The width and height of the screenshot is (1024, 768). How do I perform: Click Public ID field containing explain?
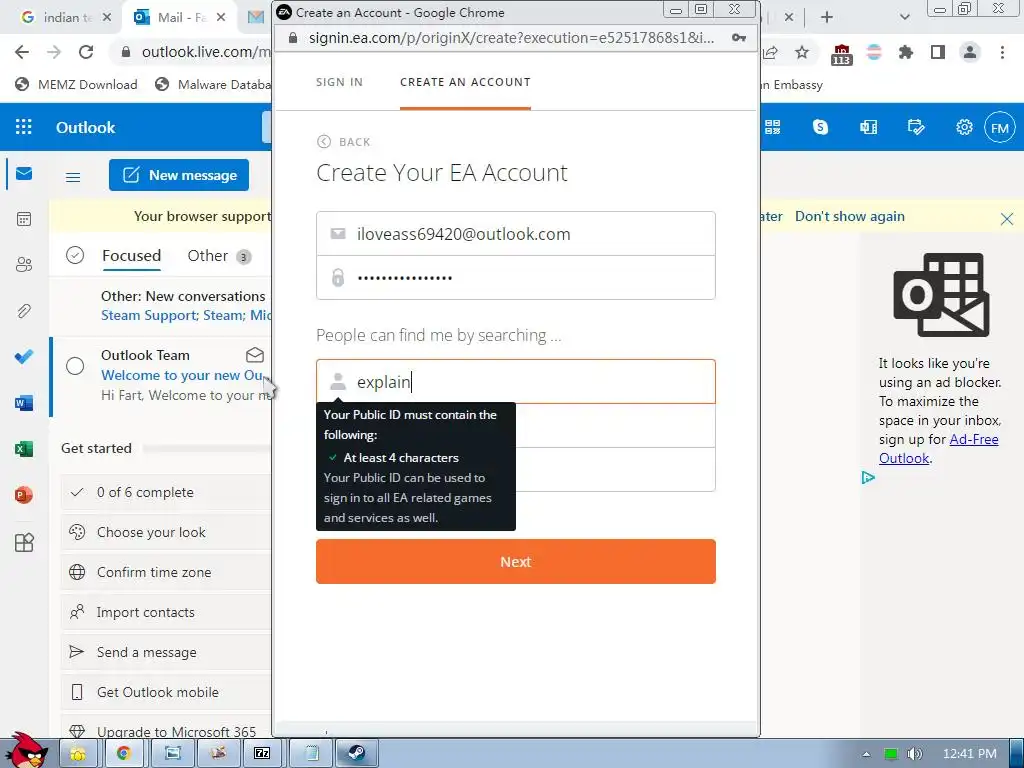516,381
